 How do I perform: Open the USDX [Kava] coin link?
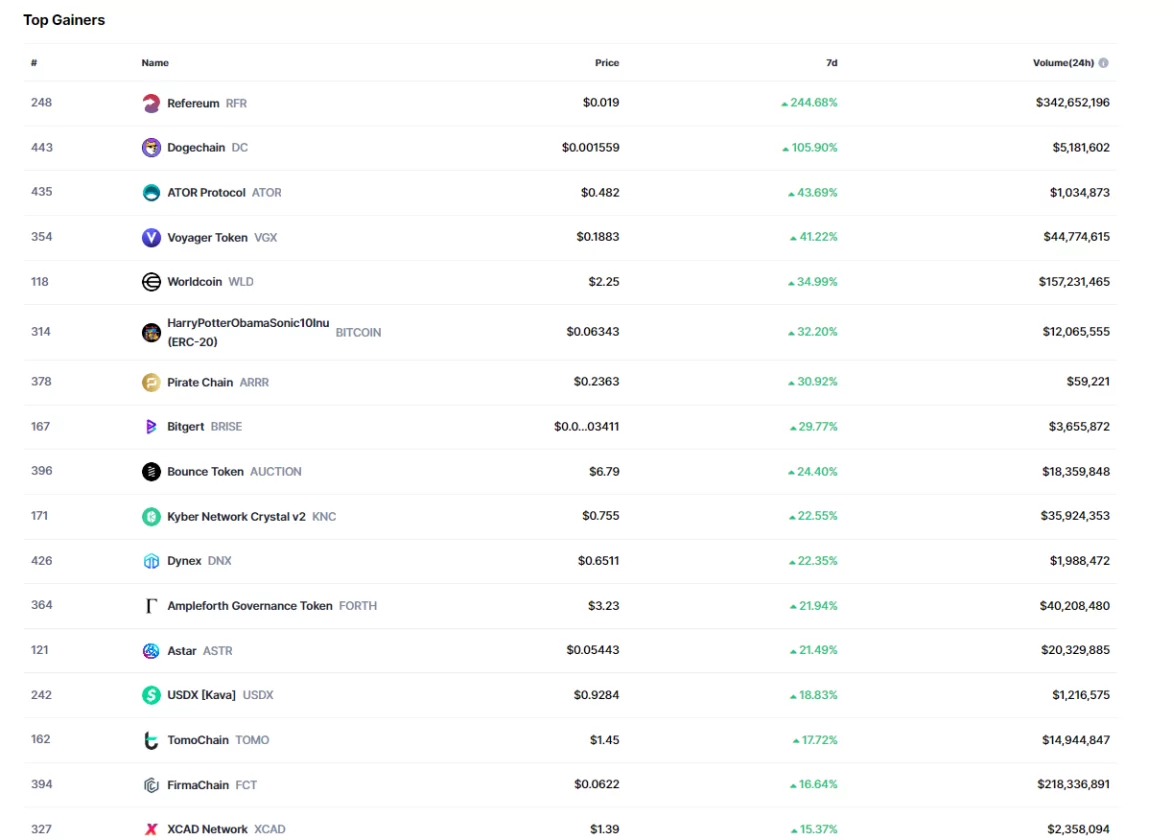(x=201, y=695)
